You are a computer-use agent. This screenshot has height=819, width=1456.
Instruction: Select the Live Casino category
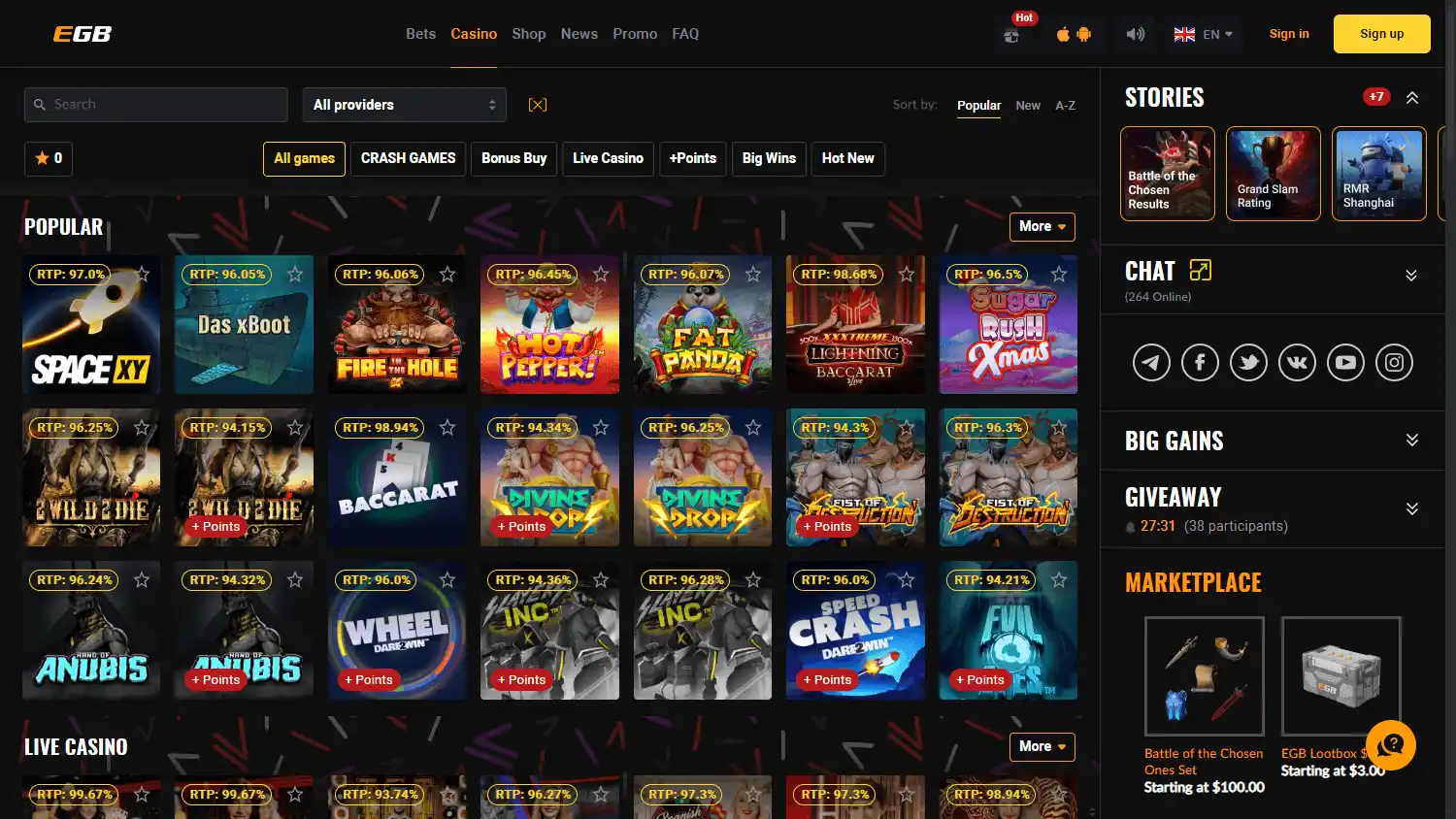point(608,158)
